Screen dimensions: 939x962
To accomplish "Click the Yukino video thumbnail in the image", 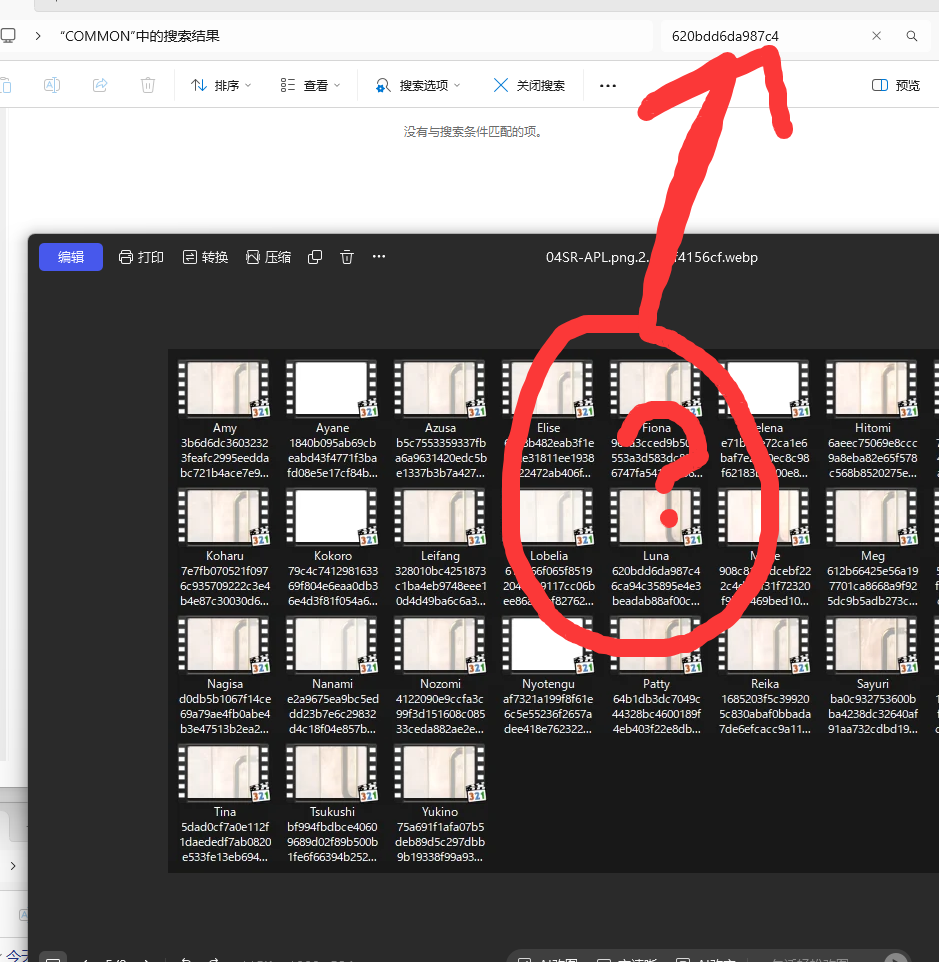I will coord(440,773).
